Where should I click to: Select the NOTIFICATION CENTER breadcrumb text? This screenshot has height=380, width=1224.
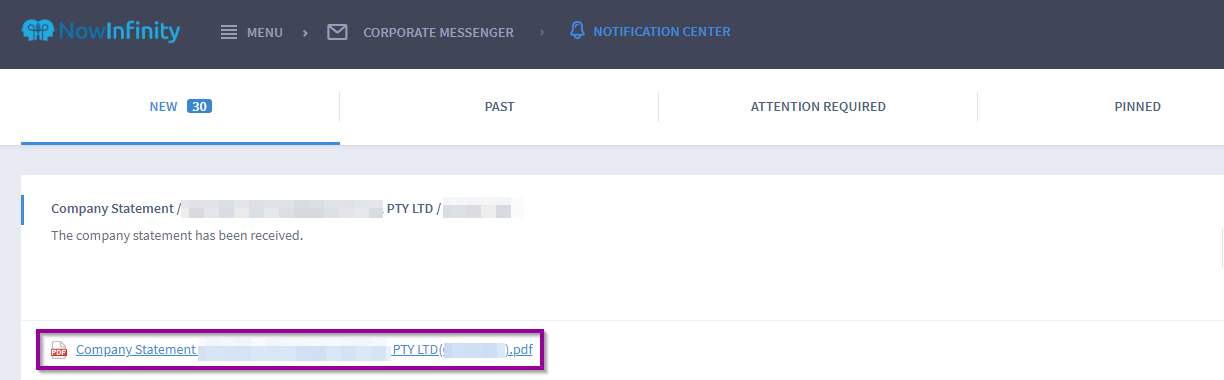coord(662,32)
